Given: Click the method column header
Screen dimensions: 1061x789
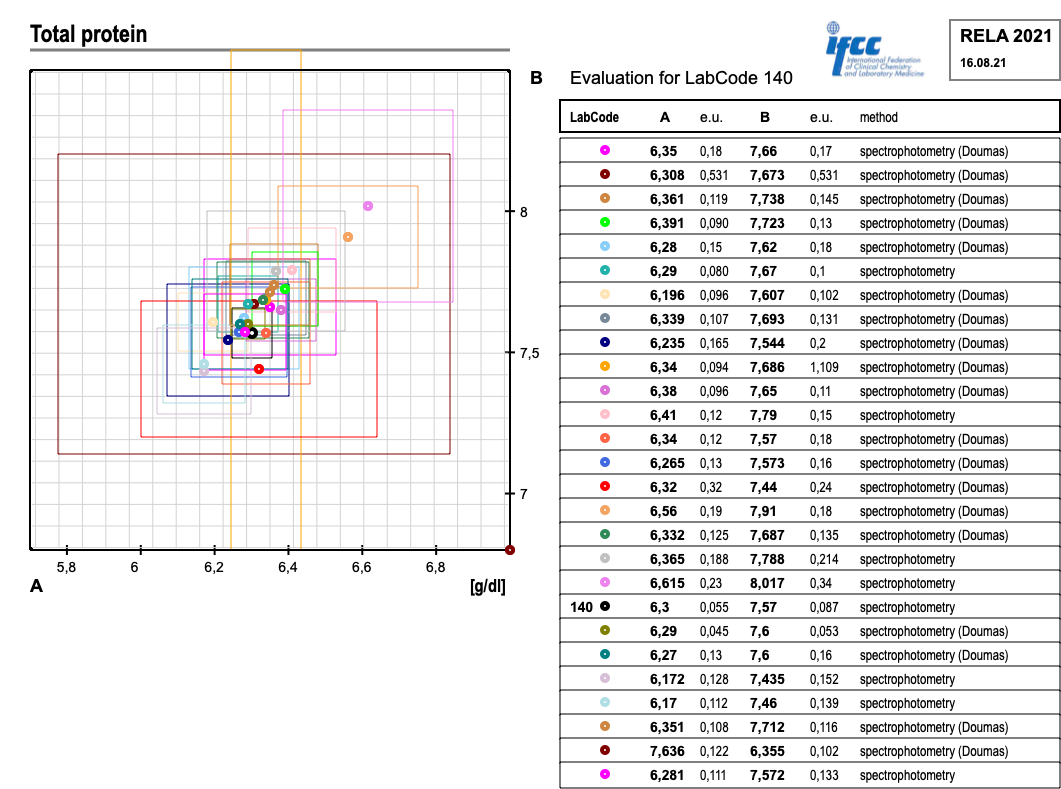Looking at the screenshot, I should click(878, 117).
